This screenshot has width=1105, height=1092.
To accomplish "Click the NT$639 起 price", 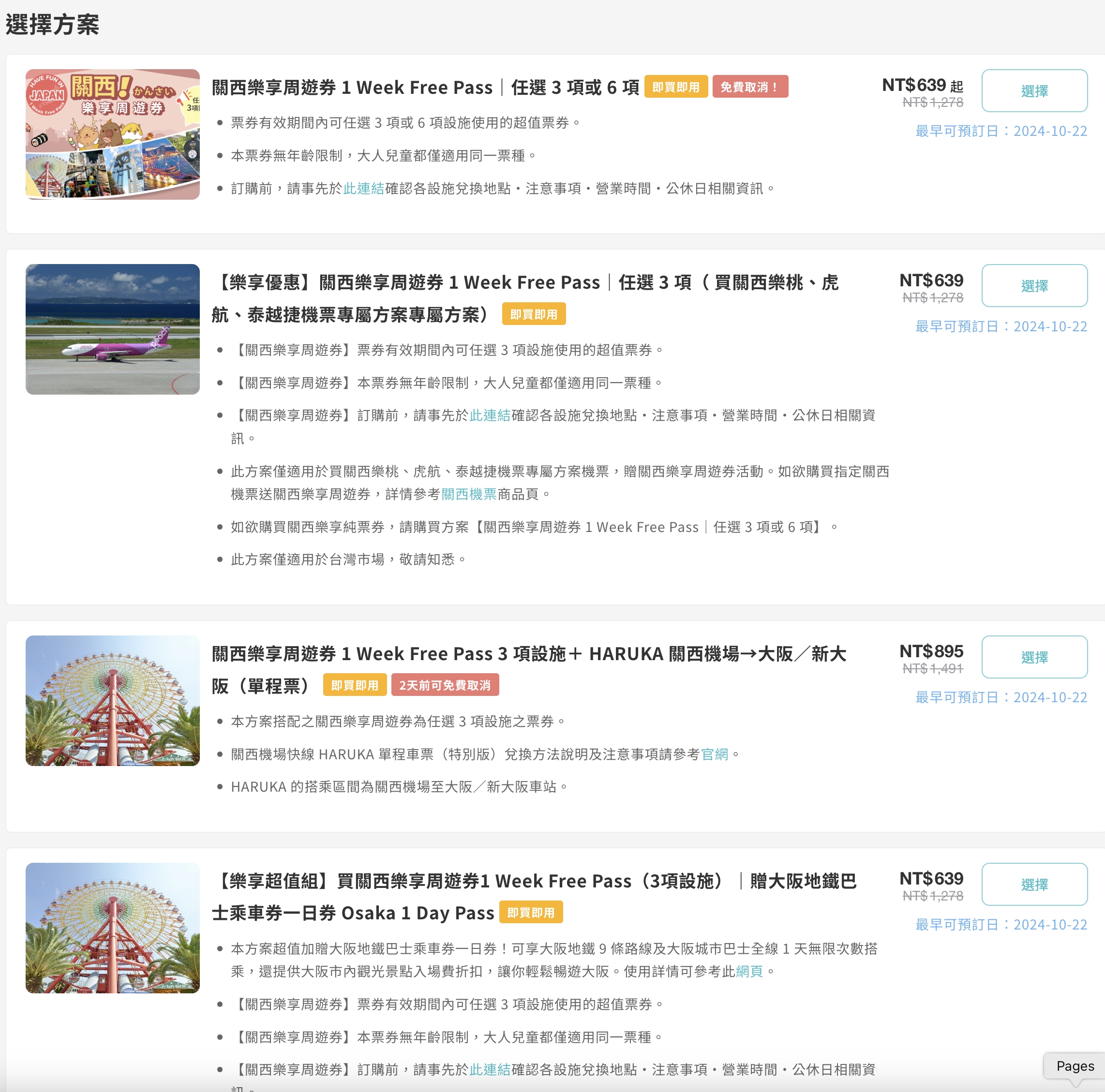I will pos(923,86).
